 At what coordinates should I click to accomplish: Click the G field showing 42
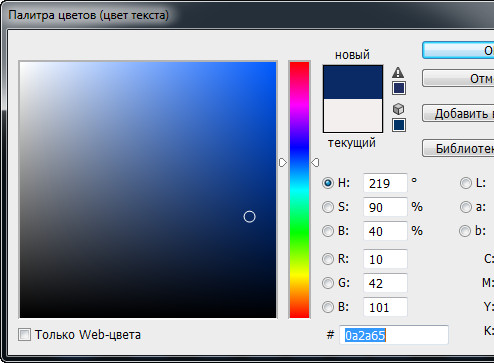tap(385, 283)
